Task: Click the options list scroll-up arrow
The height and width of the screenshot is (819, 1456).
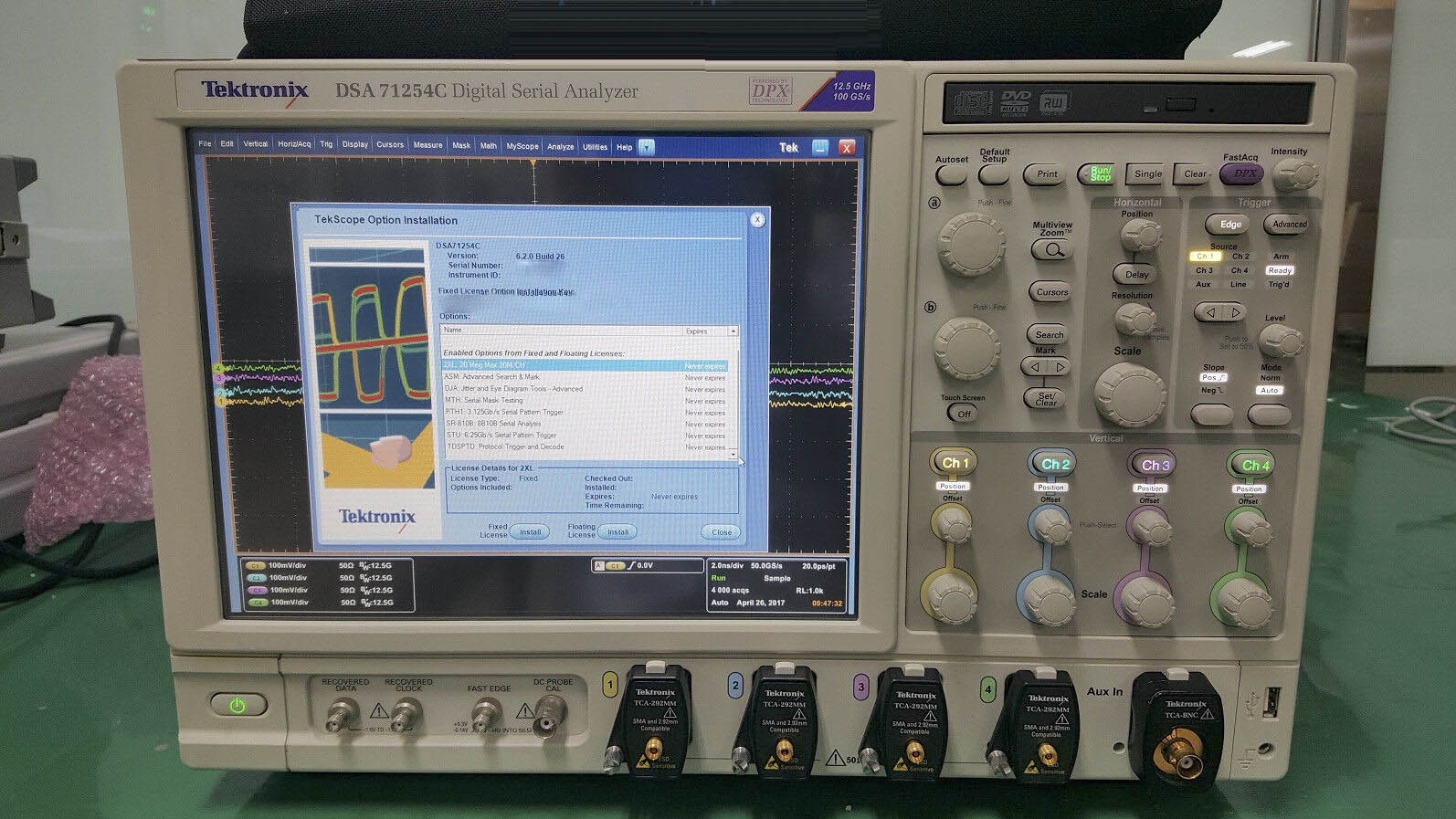Action: [733, 331]
